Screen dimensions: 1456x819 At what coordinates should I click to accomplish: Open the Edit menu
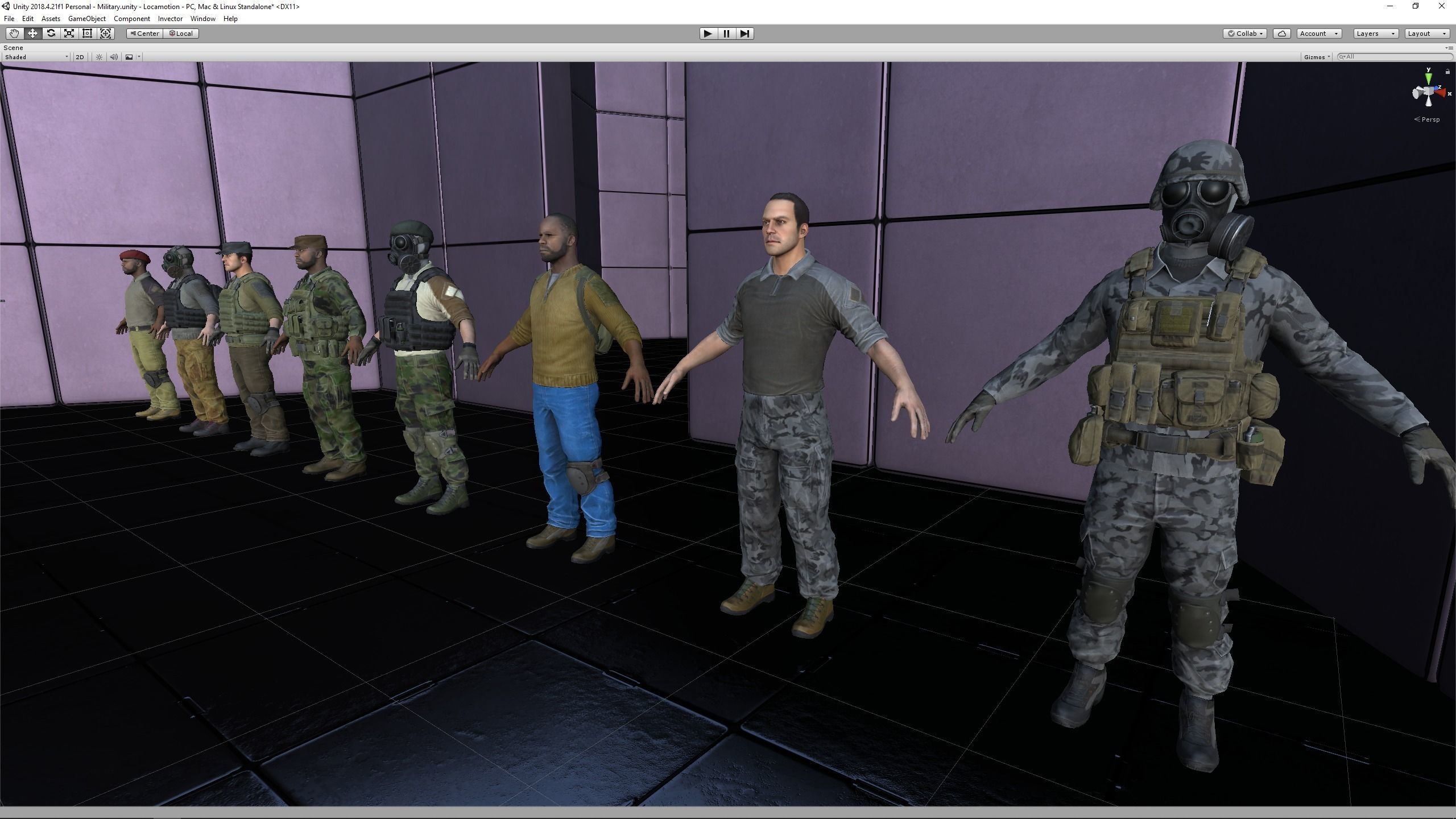click(27, 19)
